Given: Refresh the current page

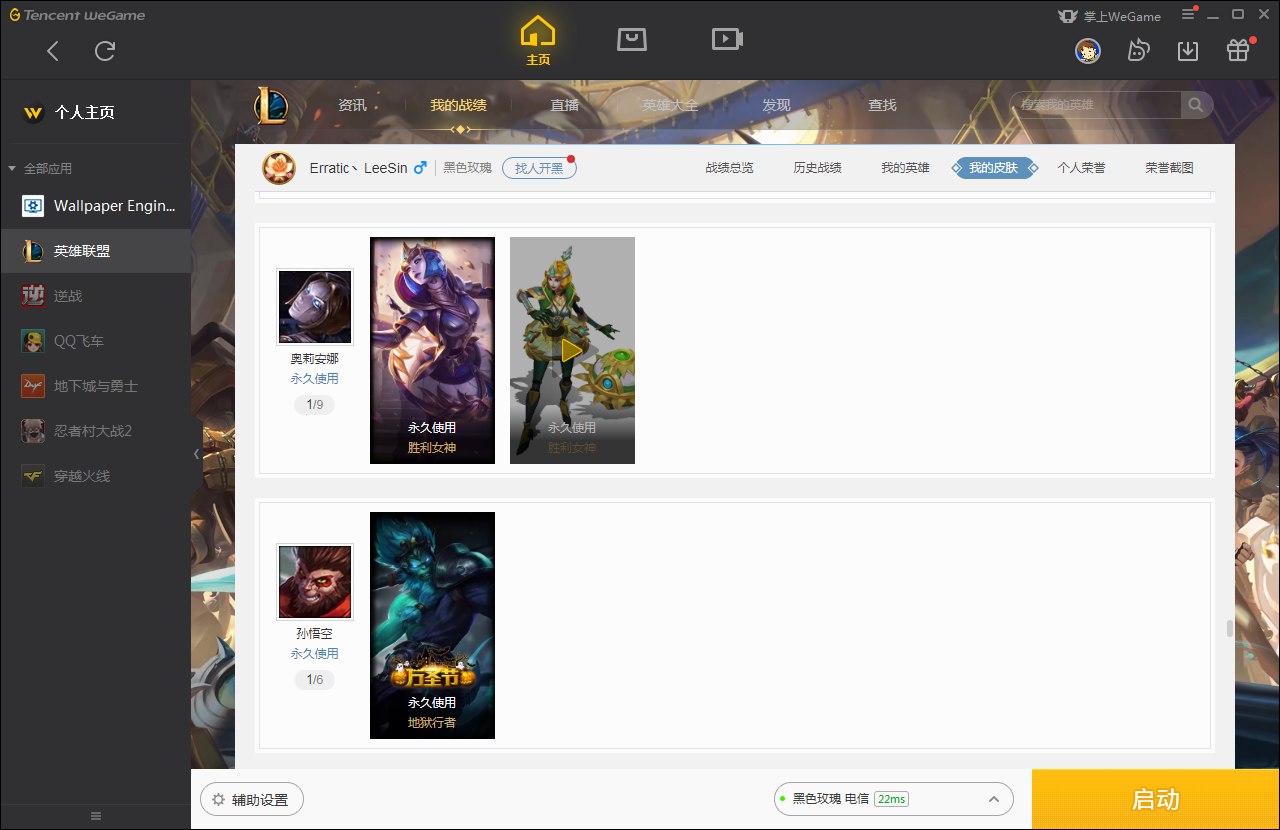Looking at the screenshot, I should coord(105,51).
